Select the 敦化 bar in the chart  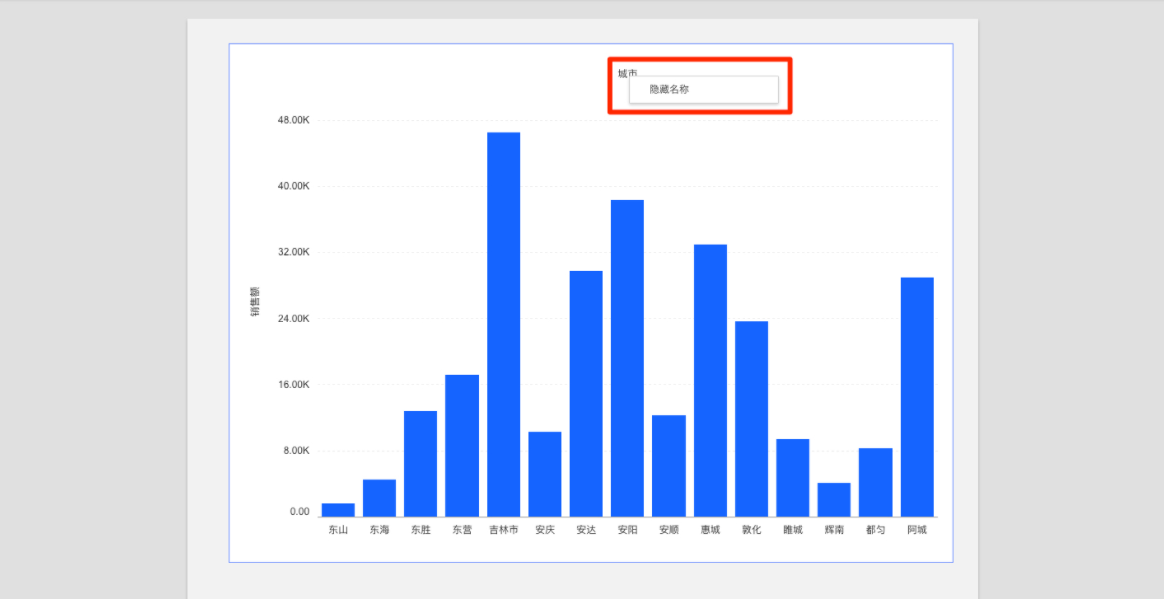(751, 419)
